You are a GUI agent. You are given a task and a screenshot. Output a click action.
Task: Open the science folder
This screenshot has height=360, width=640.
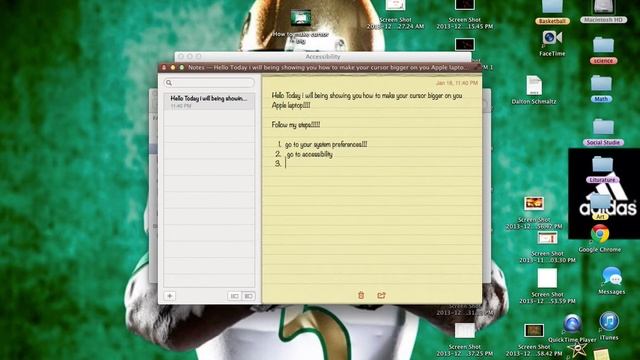point(603,50)
